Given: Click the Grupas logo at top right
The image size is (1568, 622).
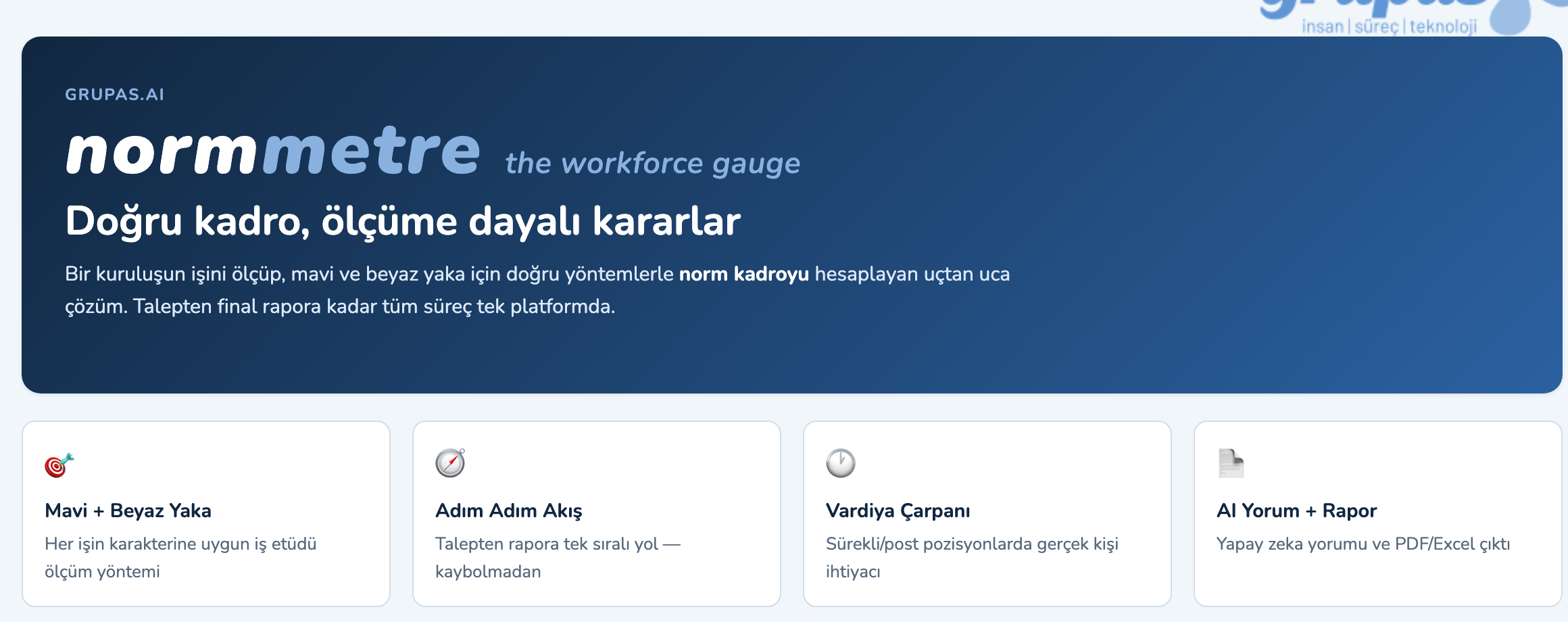Looking at the screenshot, I should (1413, 16).
